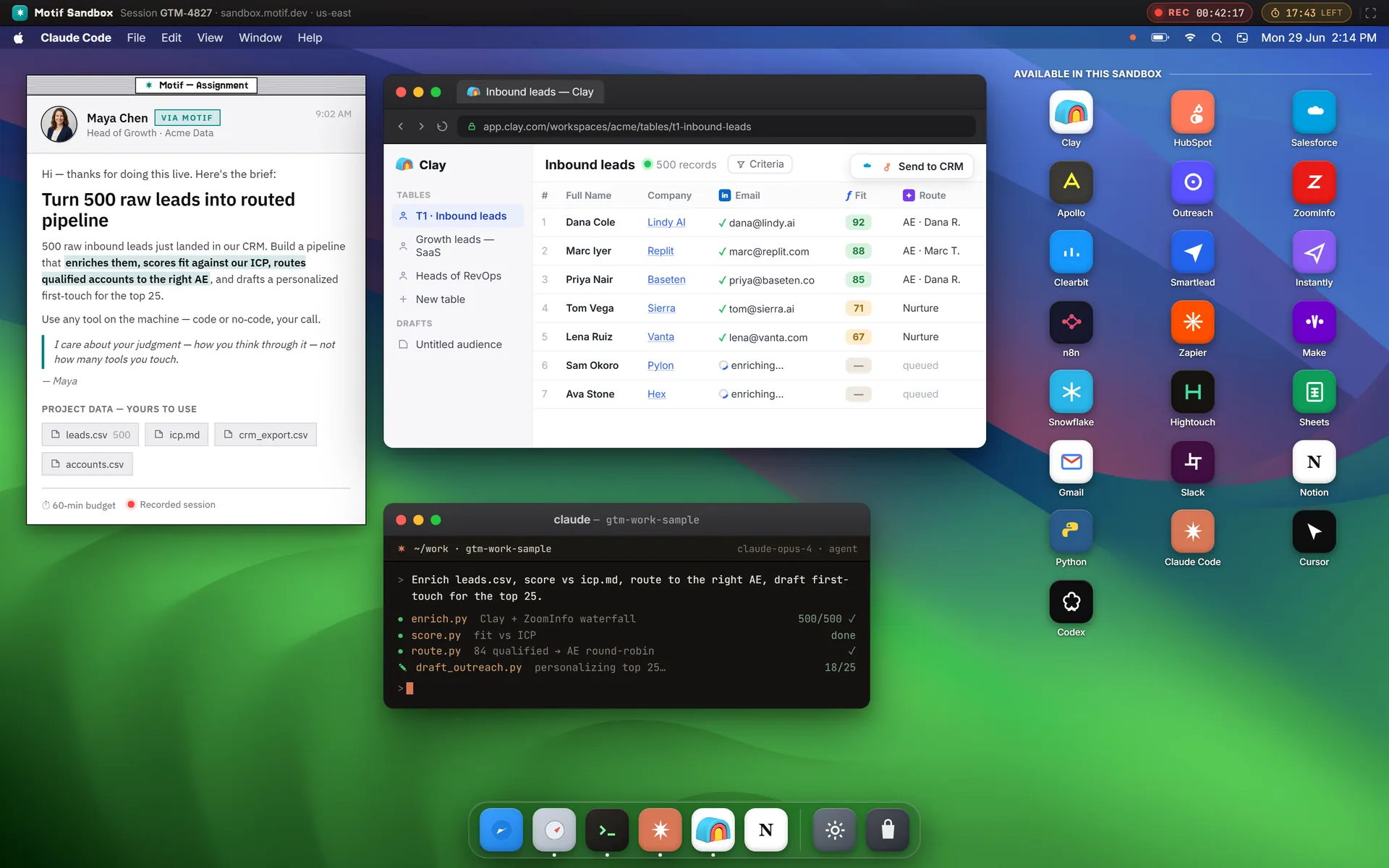Open the Pylon company link

coord(660,365)
